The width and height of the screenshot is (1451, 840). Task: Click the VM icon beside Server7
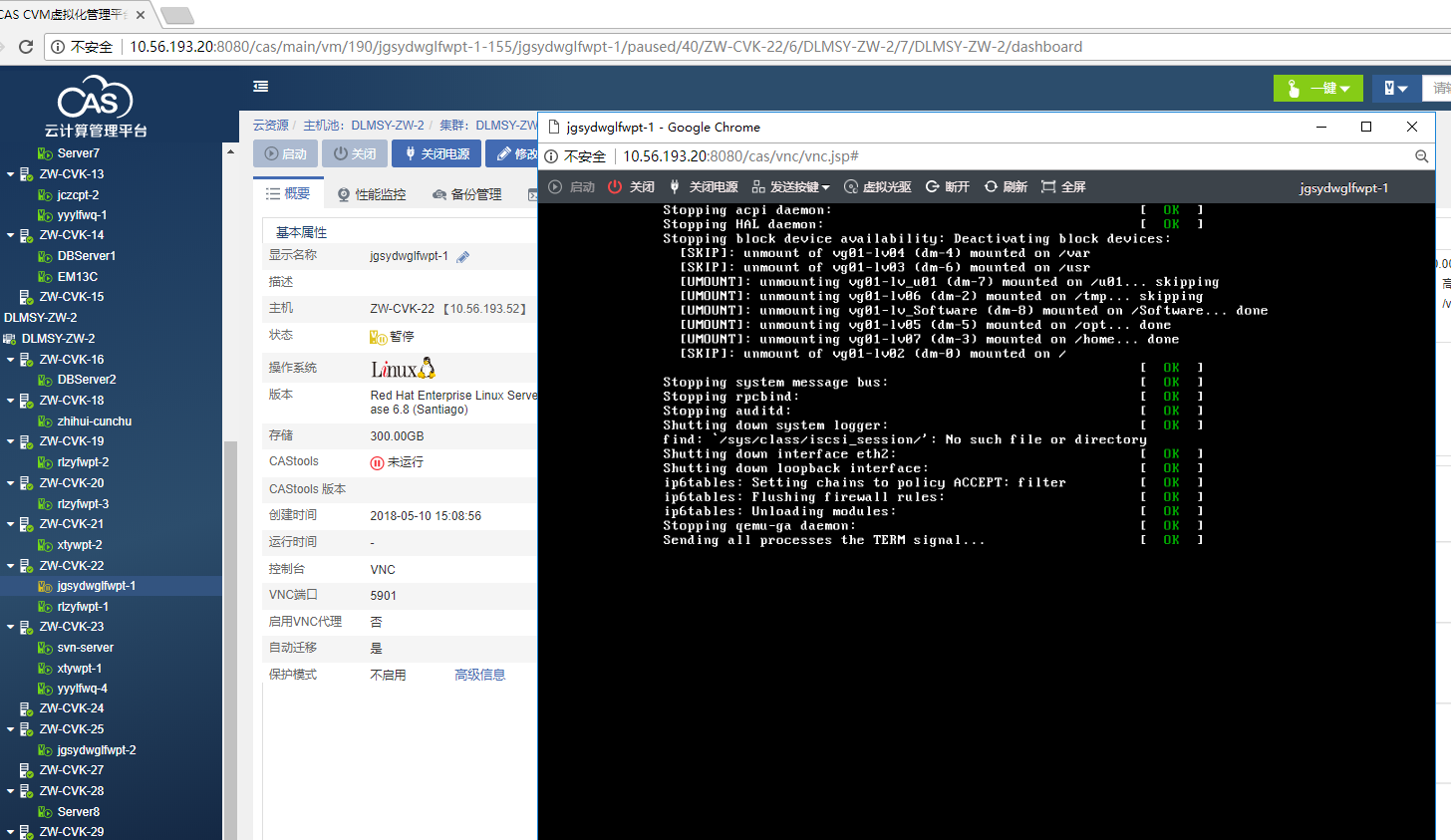click(x=45, y=153)
